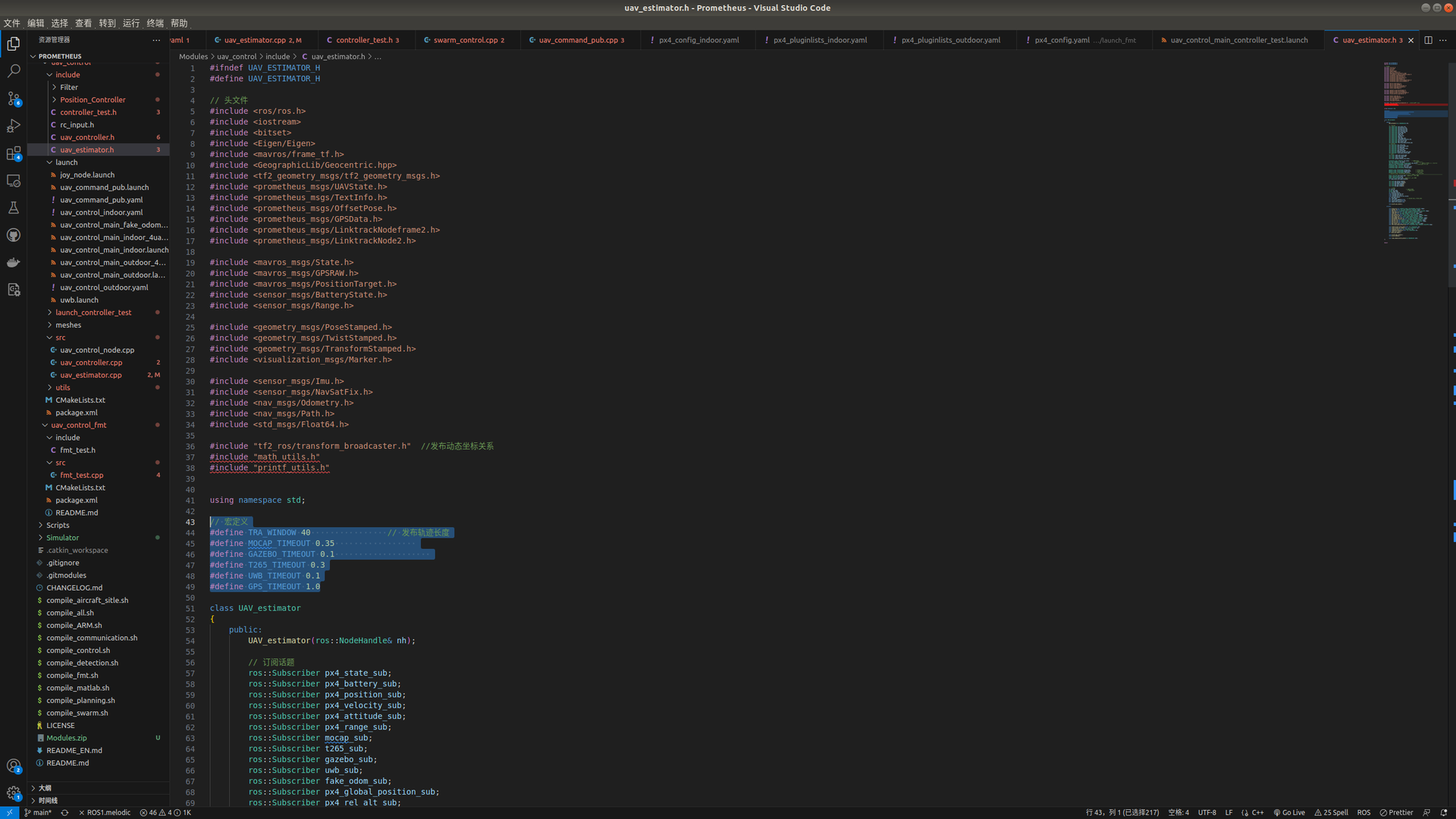Viewport: 1456px width, 819px height.
Task: Change UTF-8 file encoding
Action: click(1207, 812)
